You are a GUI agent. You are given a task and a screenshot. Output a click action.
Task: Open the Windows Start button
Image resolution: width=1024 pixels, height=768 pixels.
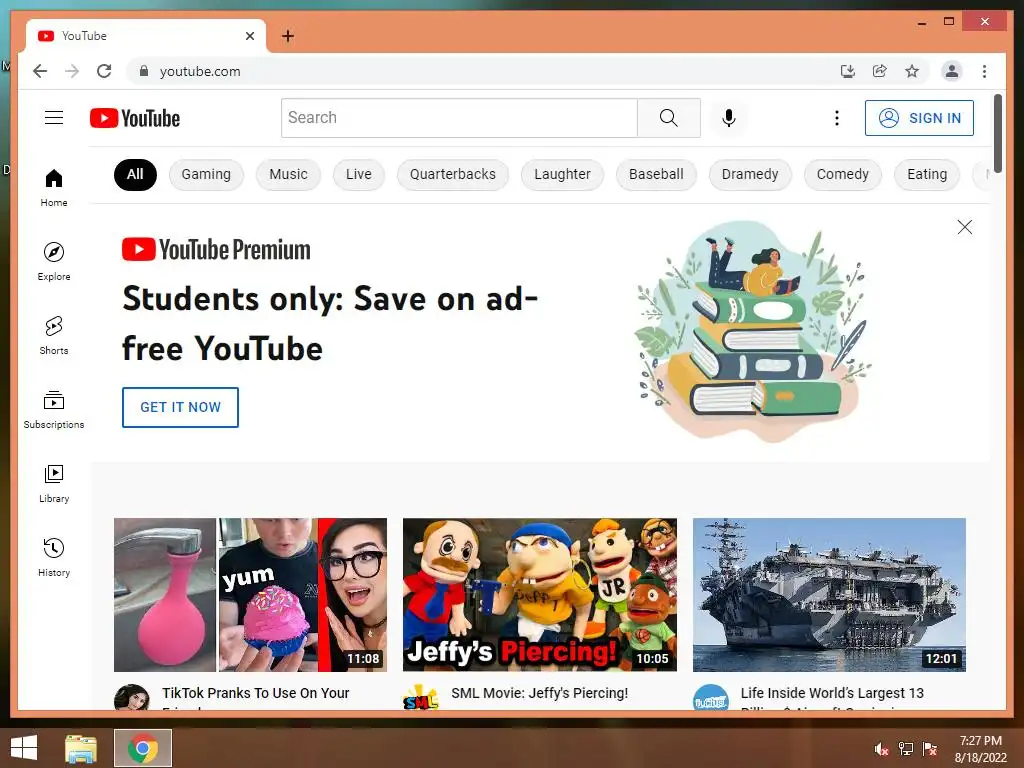click(24, 748)
